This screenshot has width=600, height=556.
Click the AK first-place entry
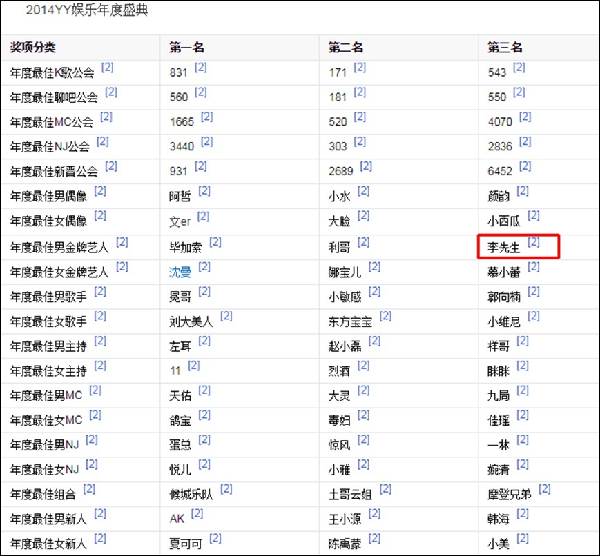[177, 519]
